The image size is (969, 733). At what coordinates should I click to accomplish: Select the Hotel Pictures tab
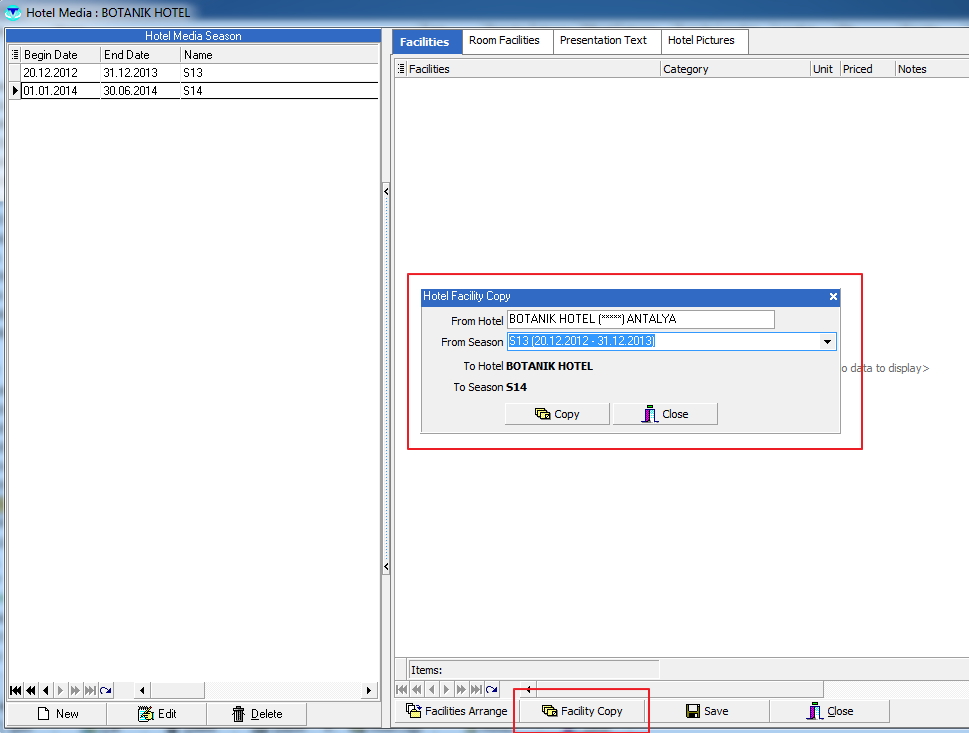point(701,41)
